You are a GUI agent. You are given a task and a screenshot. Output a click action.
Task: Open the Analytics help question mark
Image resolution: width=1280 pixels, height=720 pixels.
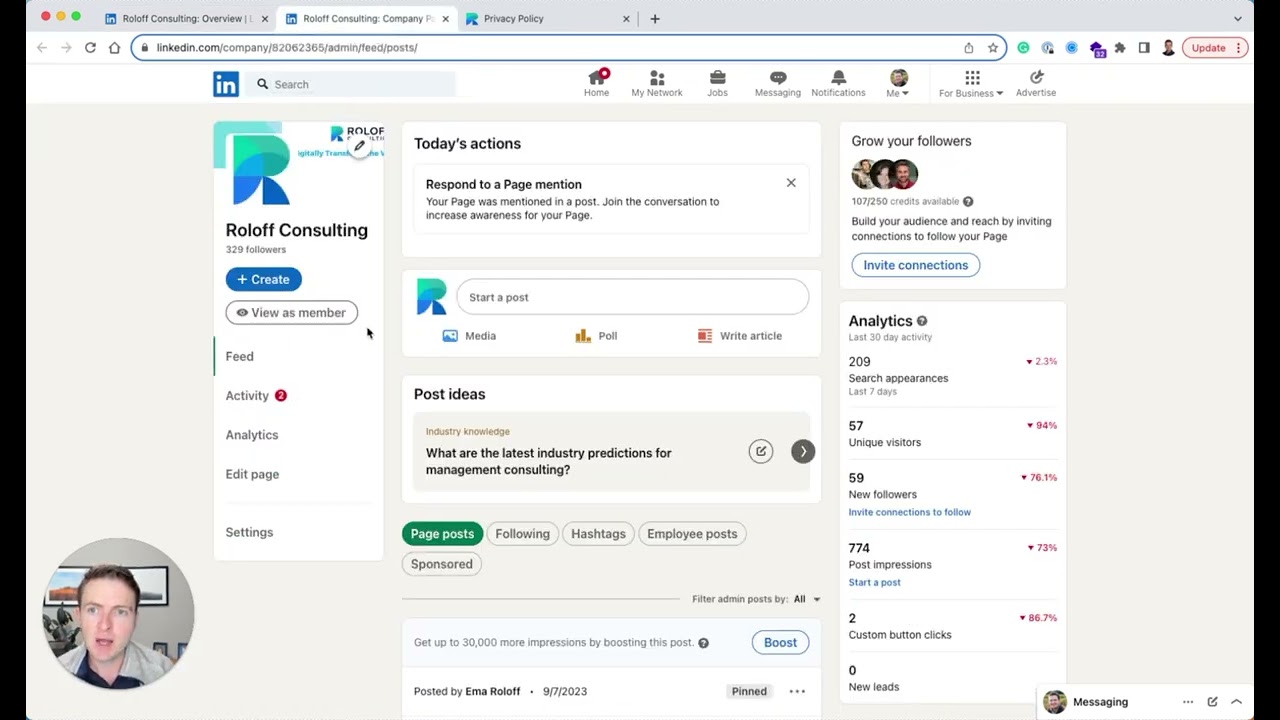[922, 321]
